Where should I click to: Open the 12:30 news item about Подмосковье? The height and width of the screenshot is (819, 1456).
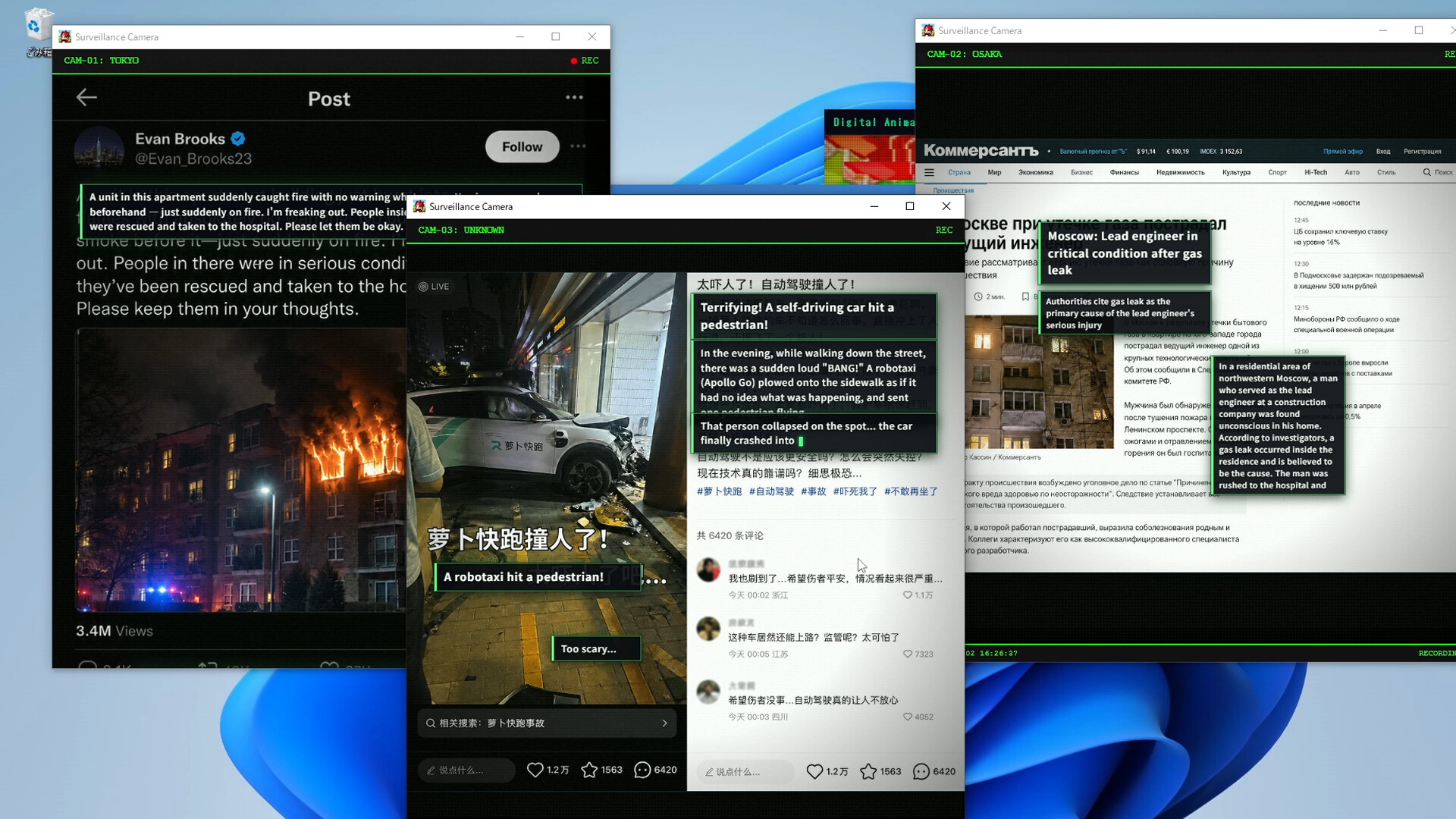point(1358,281)
